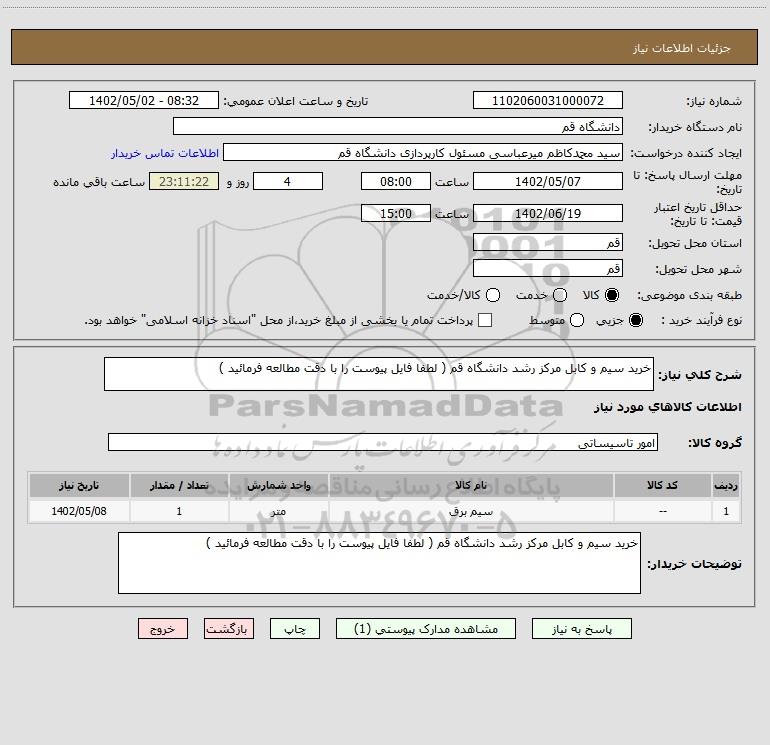Choose the متوسط purchase type radio
770x745 pixels.
pos(577,320)
